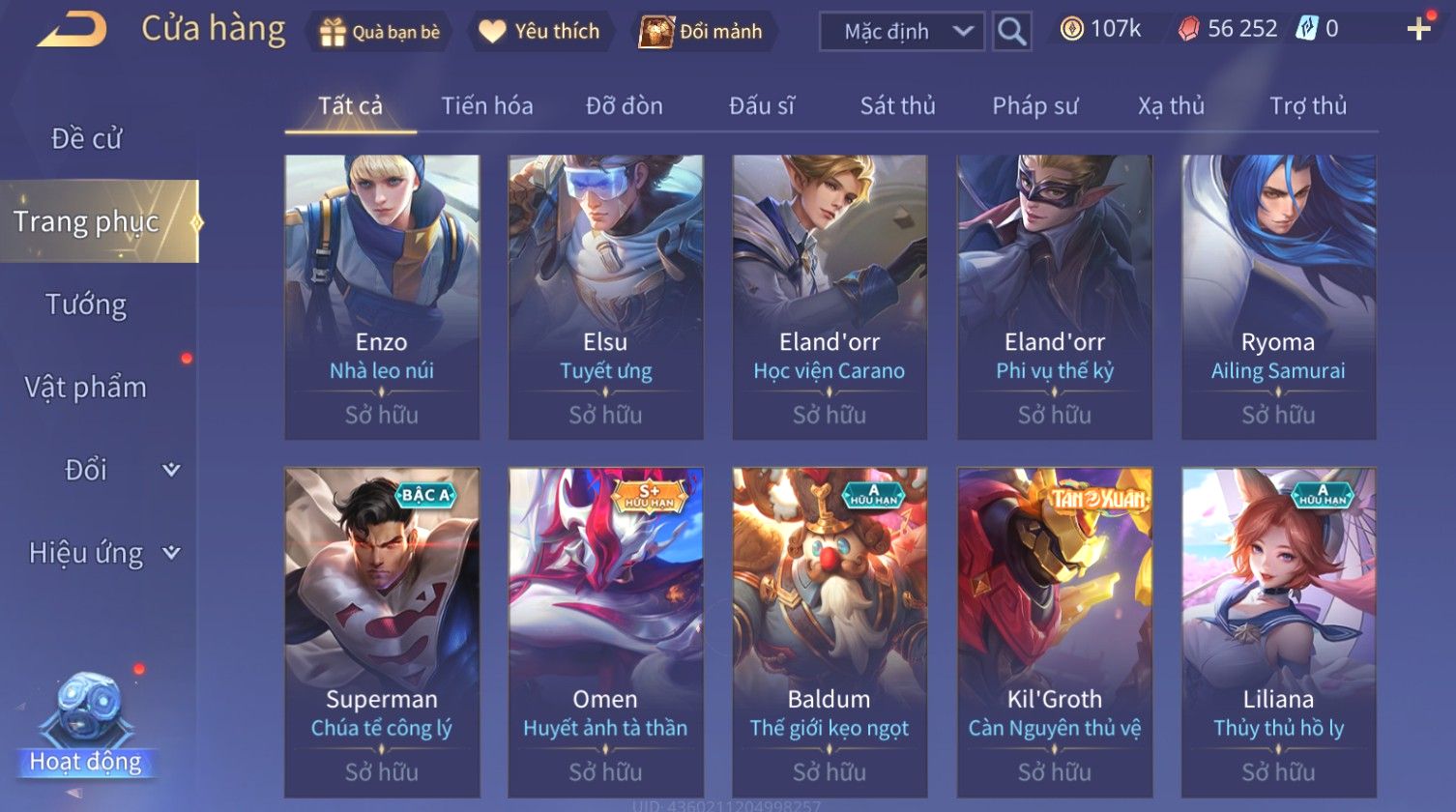The width and height of the screenshot is (1456, 812).
Task: Open Vật phẩm in the sidebar
Action: pos(86,387)
